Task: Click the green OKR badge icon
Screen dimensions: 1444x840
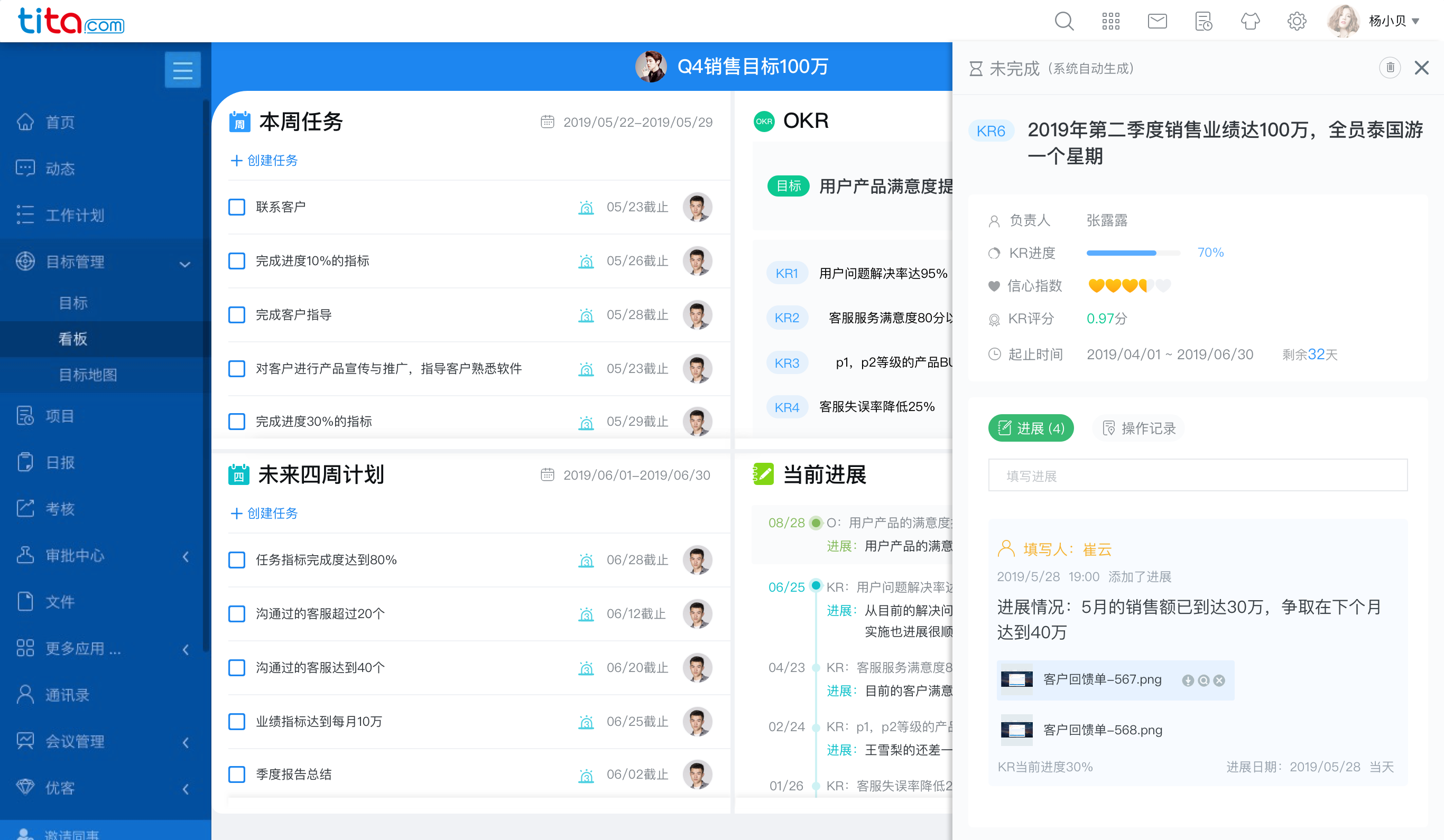Action: tap(764, 122)
